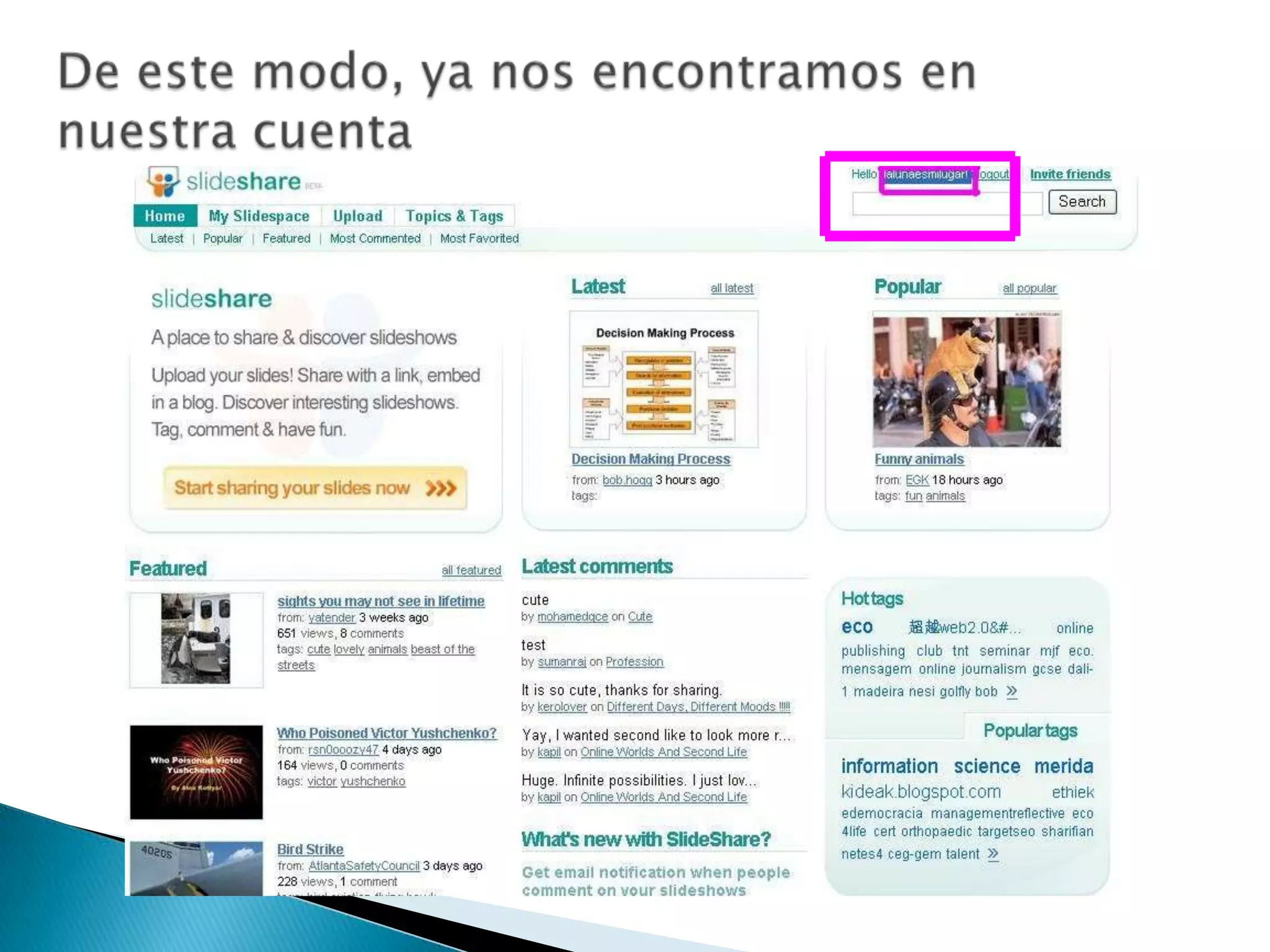Click the yushchenko tag link
Image resolution: width=1270 pixels, height=952 pixels.
click(x=373, y=782)
